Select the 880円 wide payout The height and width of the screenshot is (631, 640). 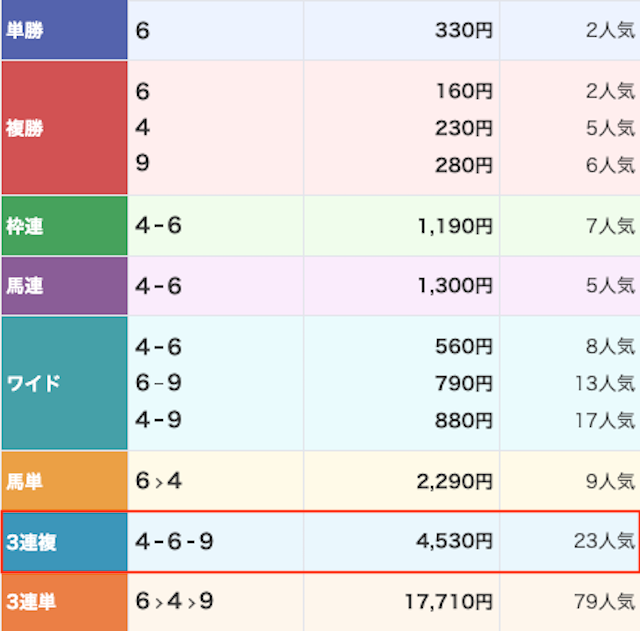(x=464, y=420)
